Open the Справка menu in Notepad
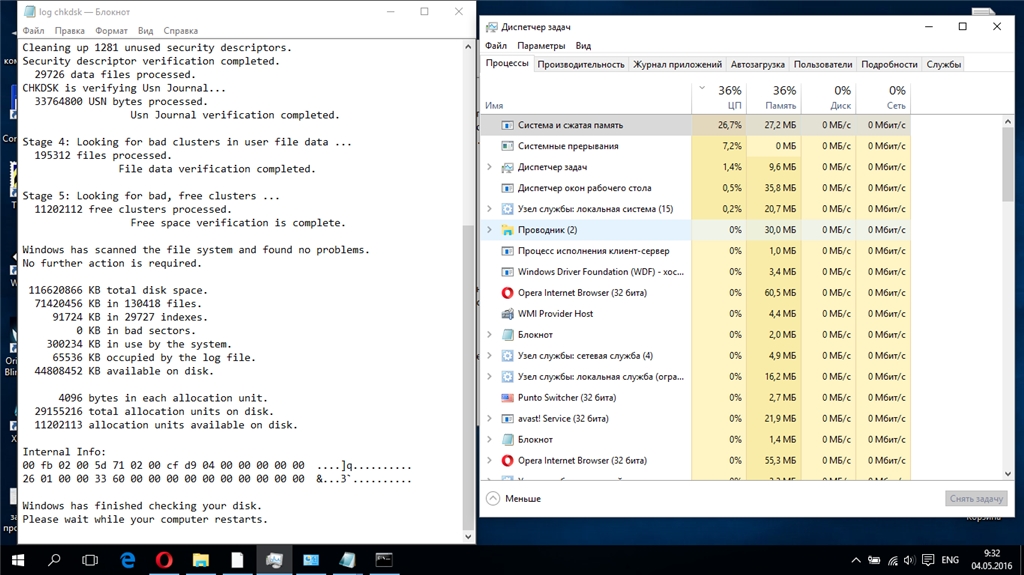Screen dimensions: 1024x575 [180, 31]
